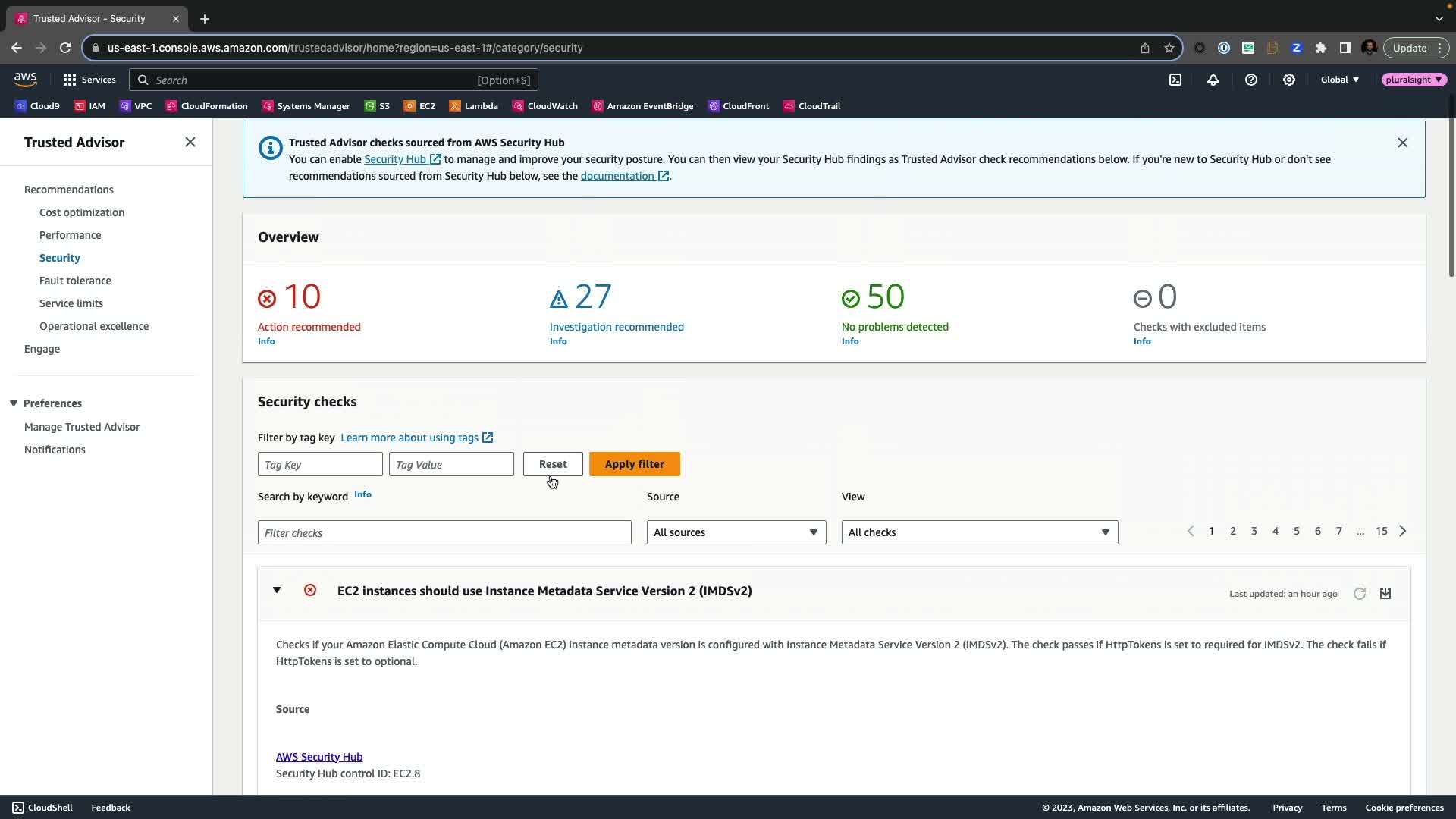Image resolution: width=1456 pixels, height=819 pixels.
Task: Go to Cost optimization recommendations
Action: pyautogui.click(x=82, y=212)
